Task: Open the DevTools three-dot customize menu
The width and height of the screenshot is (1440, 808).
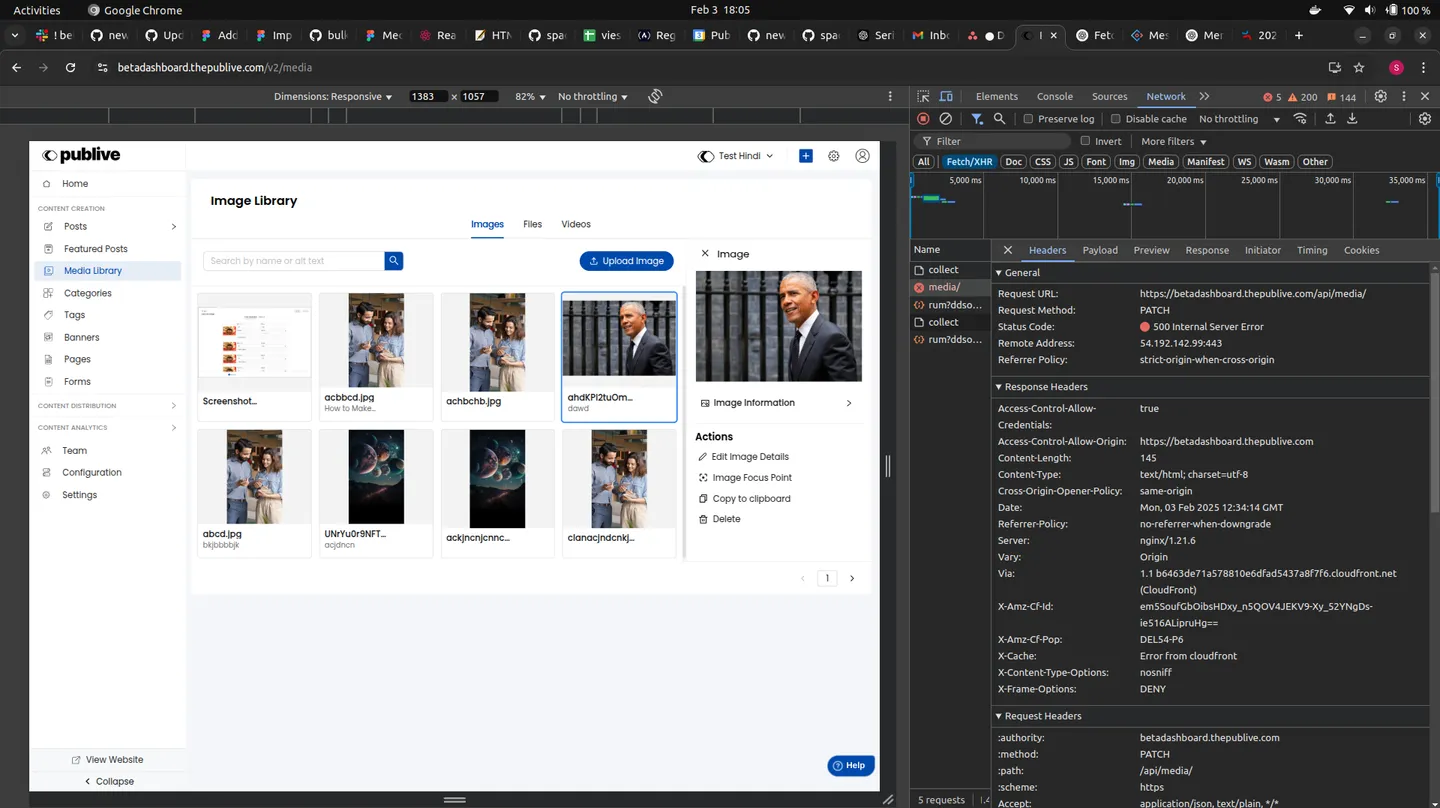Action: pos(1404,97)
